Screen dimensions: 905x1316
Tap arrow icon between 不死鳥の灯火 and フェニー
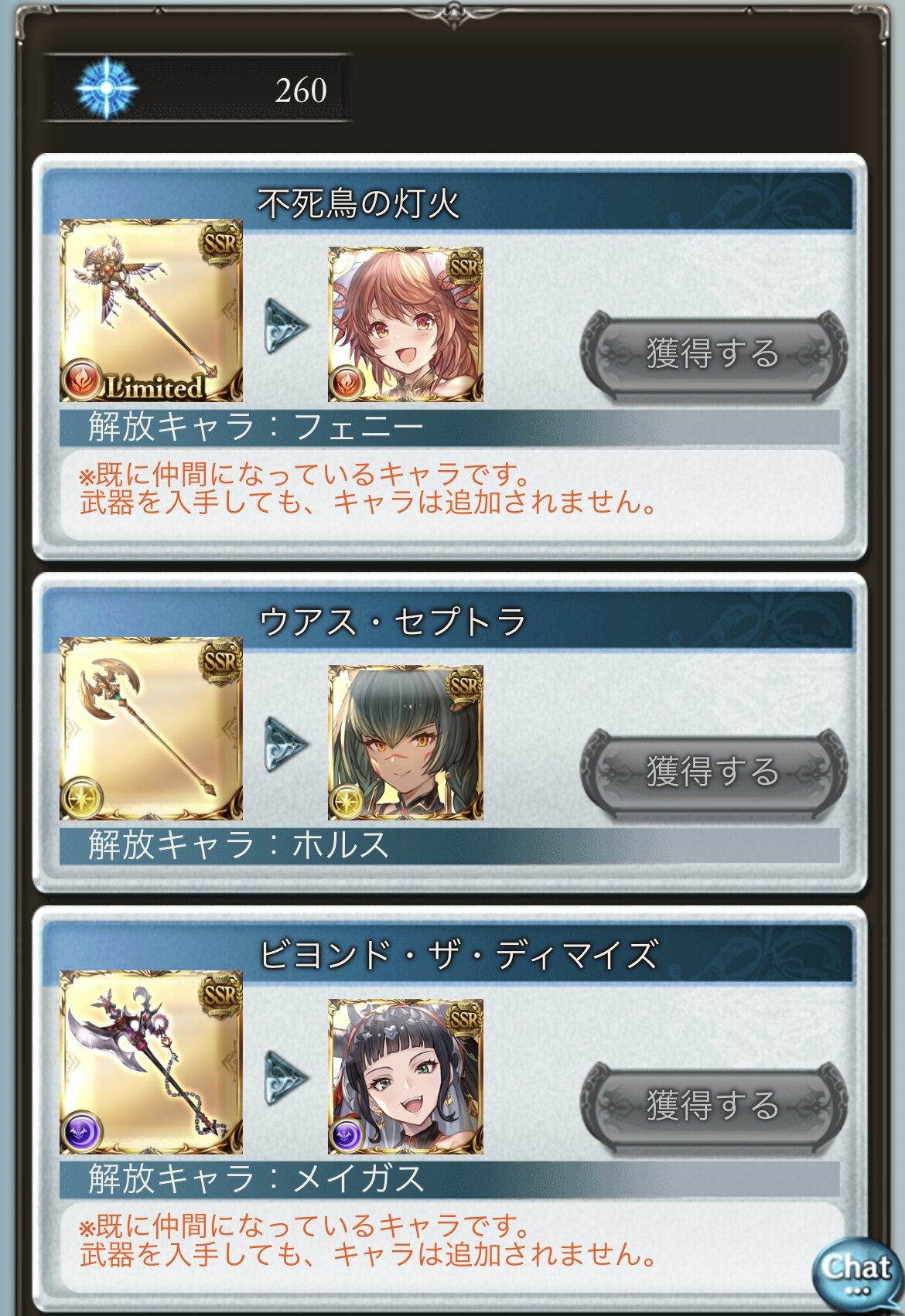tap(285, 326)
